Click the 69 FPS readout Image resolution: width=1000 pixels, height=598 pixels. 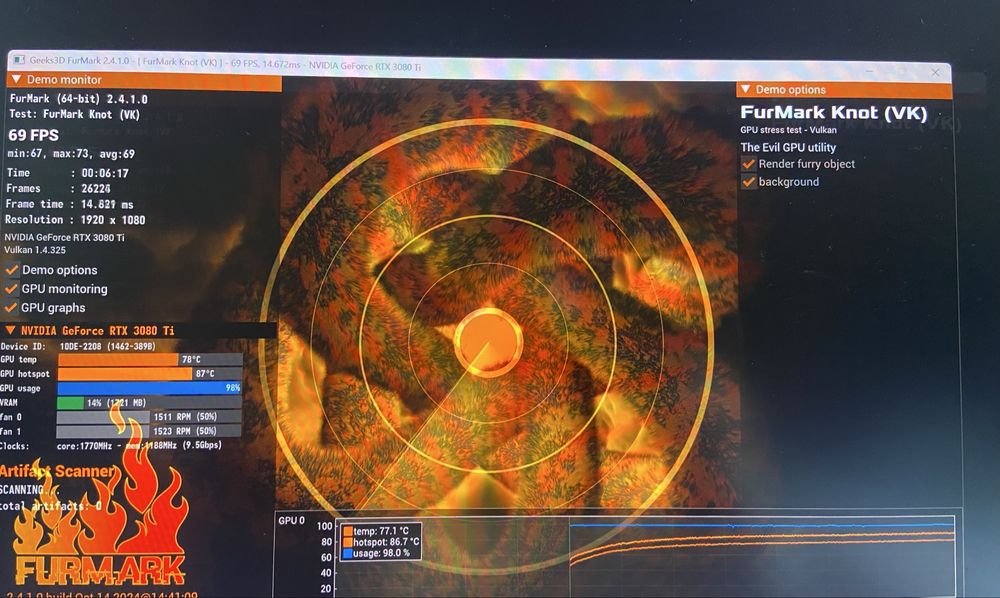(x=33, y=135)
